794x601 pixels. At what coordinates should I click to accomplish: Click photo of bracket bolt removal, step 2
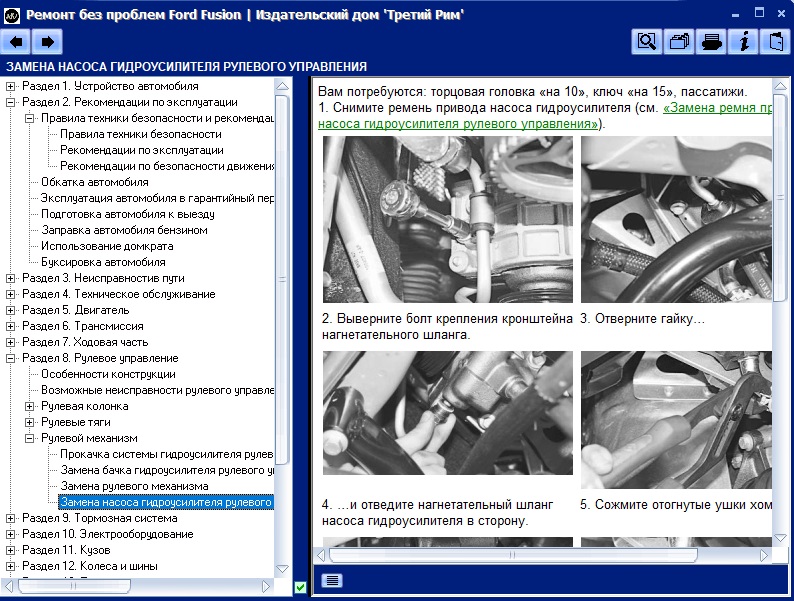(448, 219)
